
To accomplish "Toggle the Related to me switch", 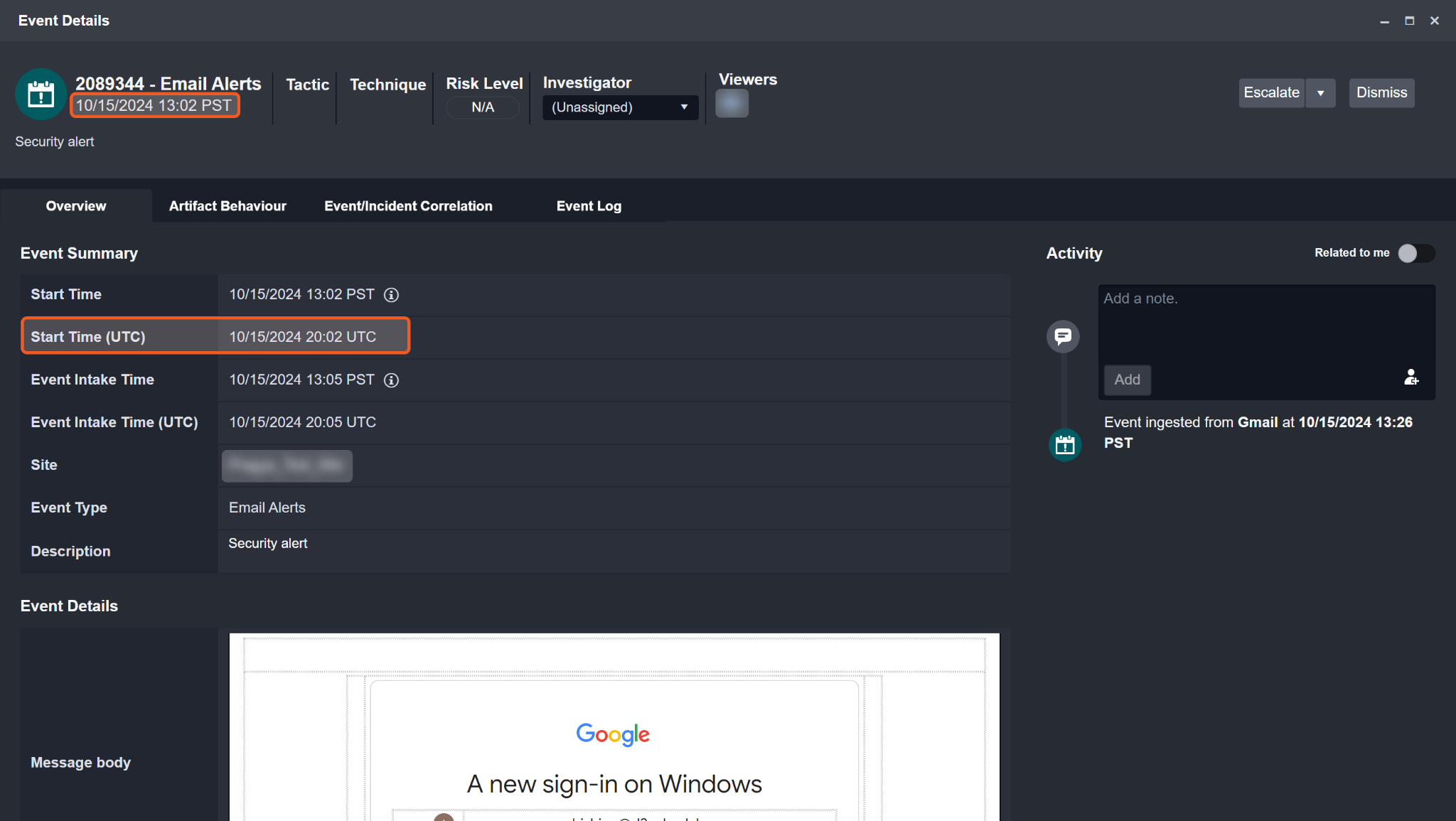I will pos(1415,253).
